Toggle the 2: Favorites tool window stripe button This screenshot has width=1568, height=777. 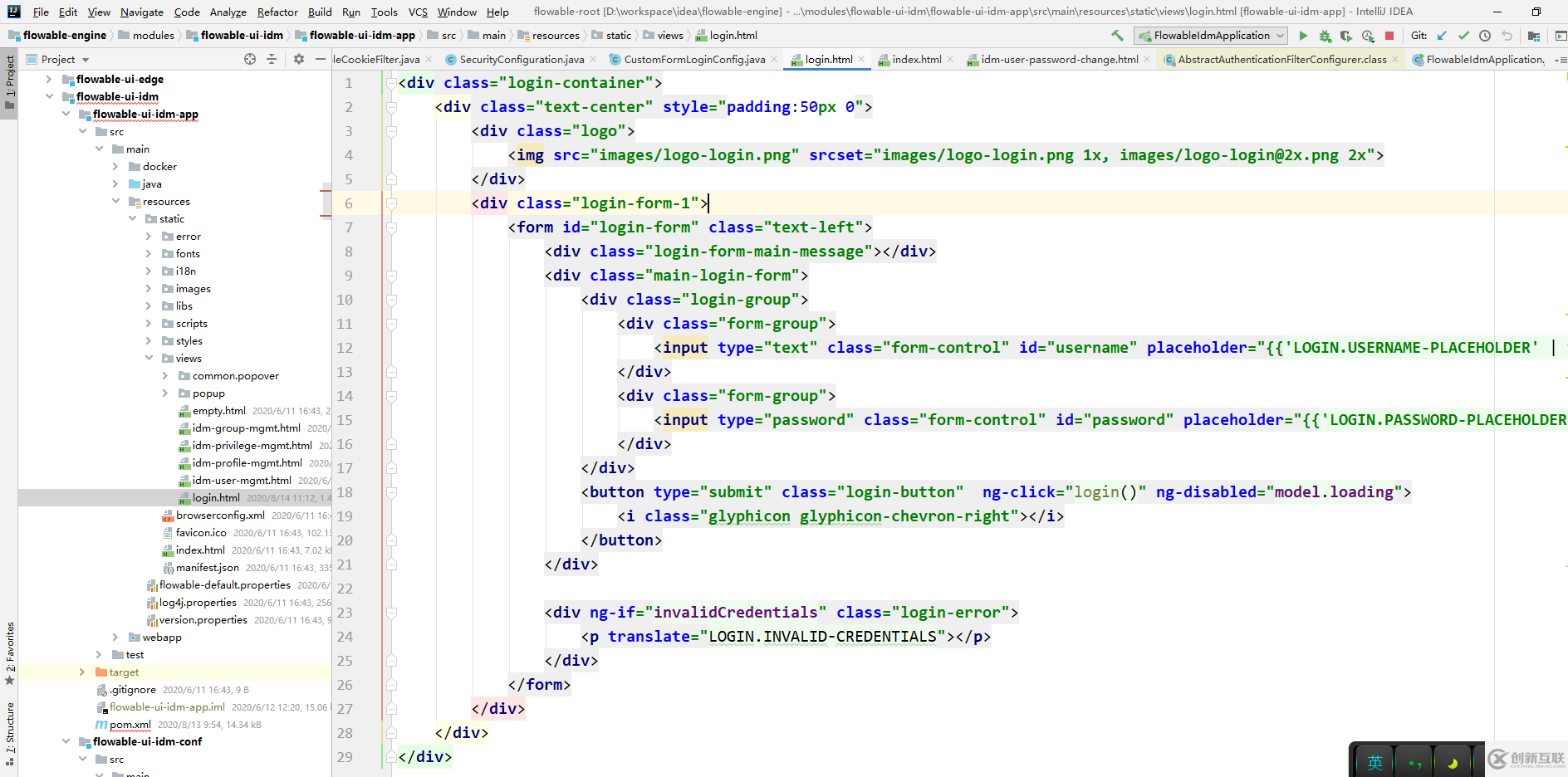9,653
